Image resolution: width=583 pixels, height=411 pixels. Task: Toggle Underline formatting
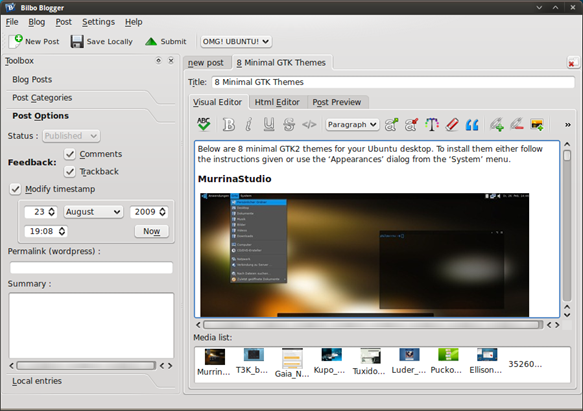269,125
